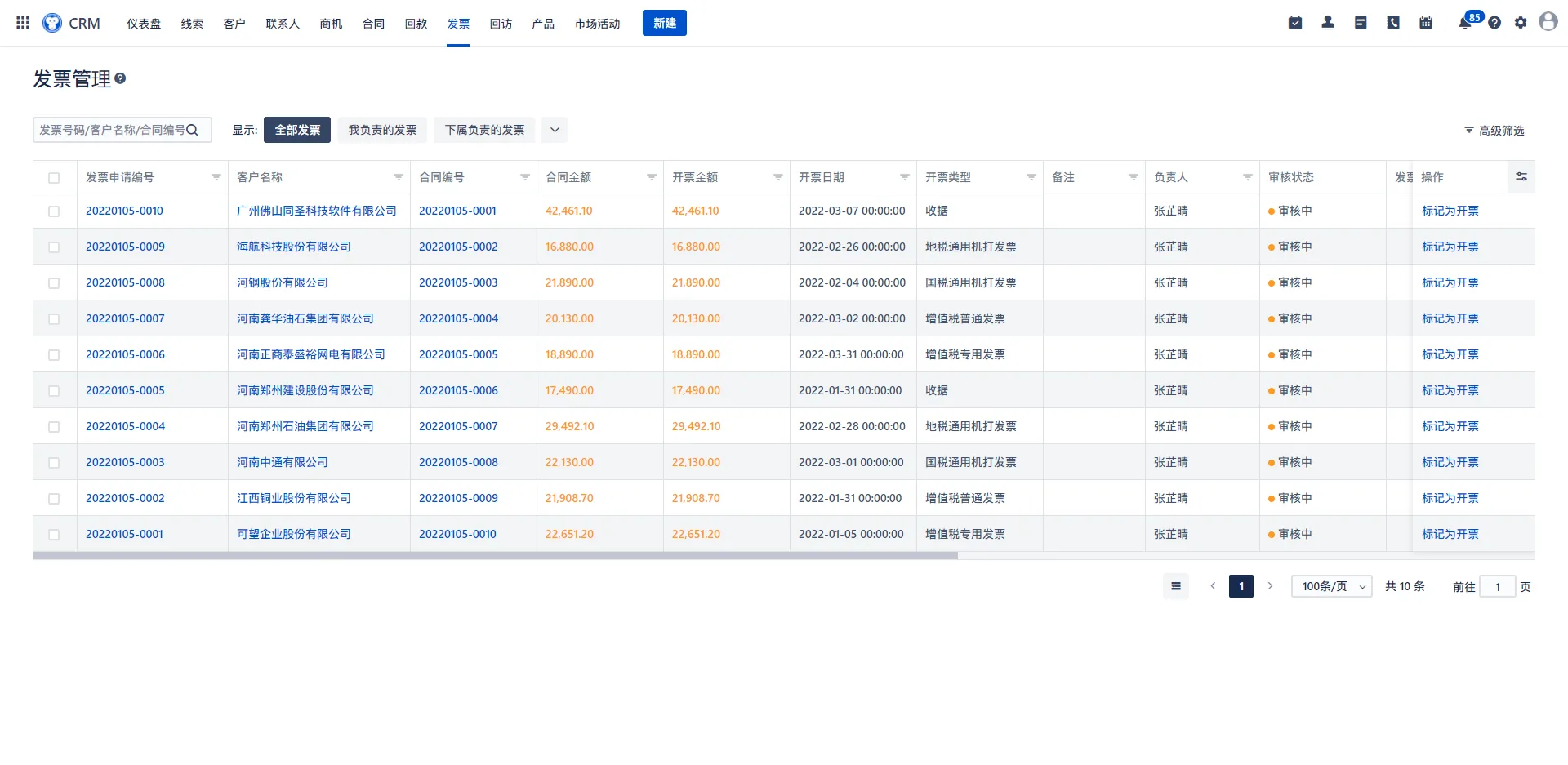The image size is (1568, 765).
Task: Select page 1 pagination button
Action: 1241,586
